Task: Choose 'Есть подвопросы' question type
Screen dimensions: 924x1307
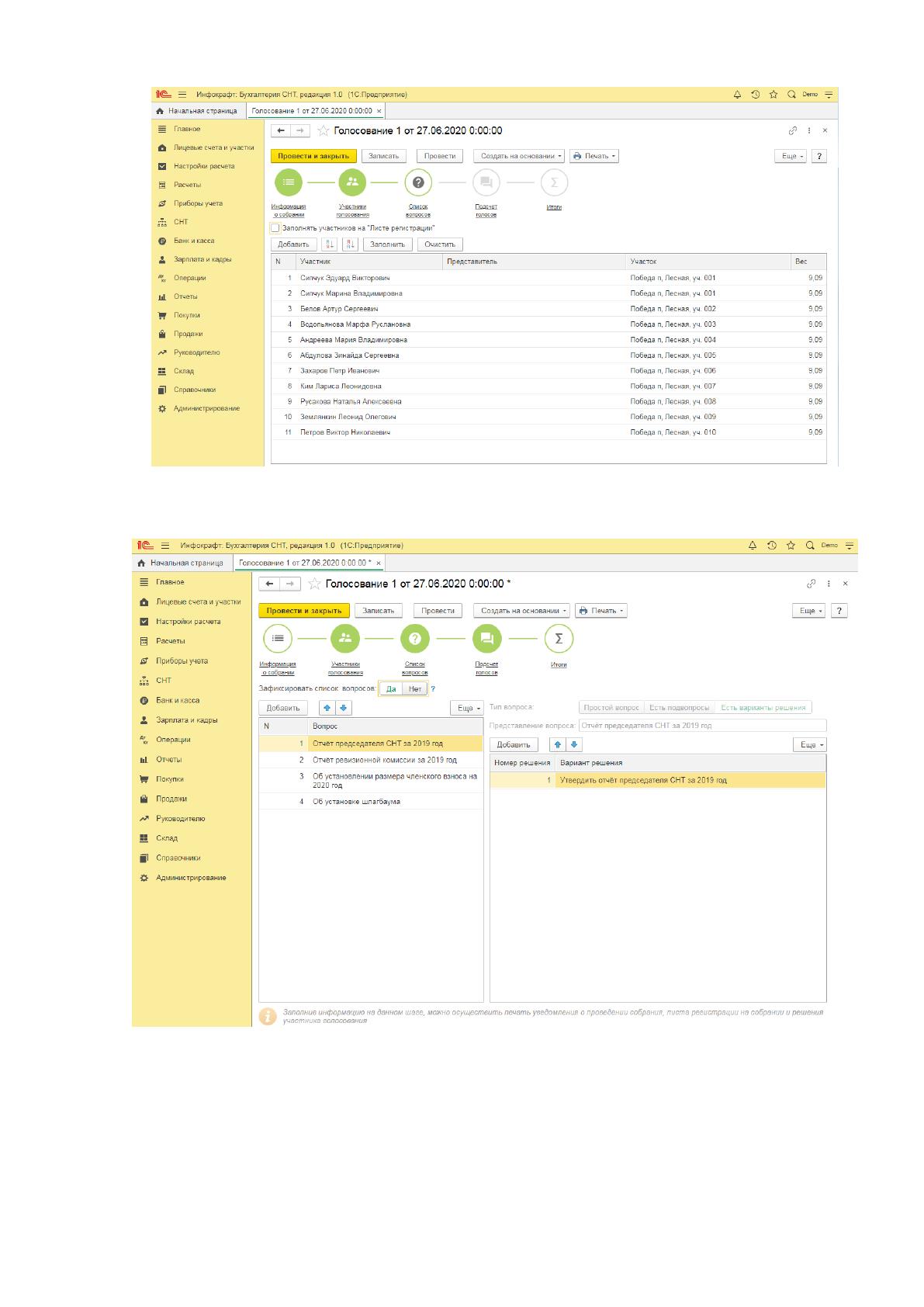Action: pos(680,708)
